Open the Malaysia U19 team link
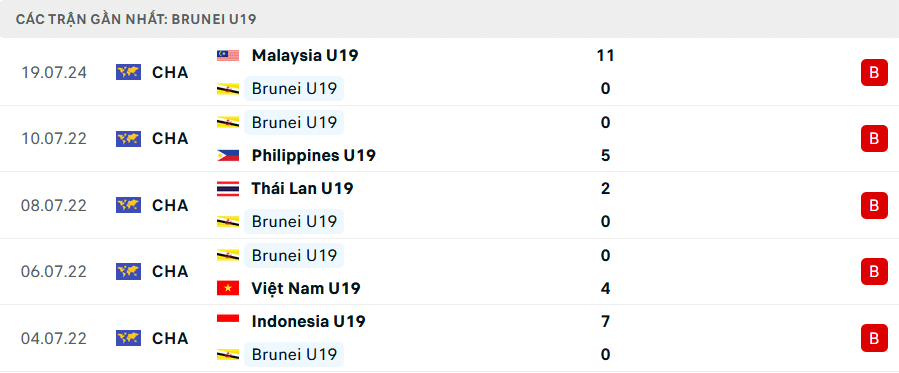Image resolution: width=899 pixels, height=373 pixels. pyautogui.click(x=305, y=56)
